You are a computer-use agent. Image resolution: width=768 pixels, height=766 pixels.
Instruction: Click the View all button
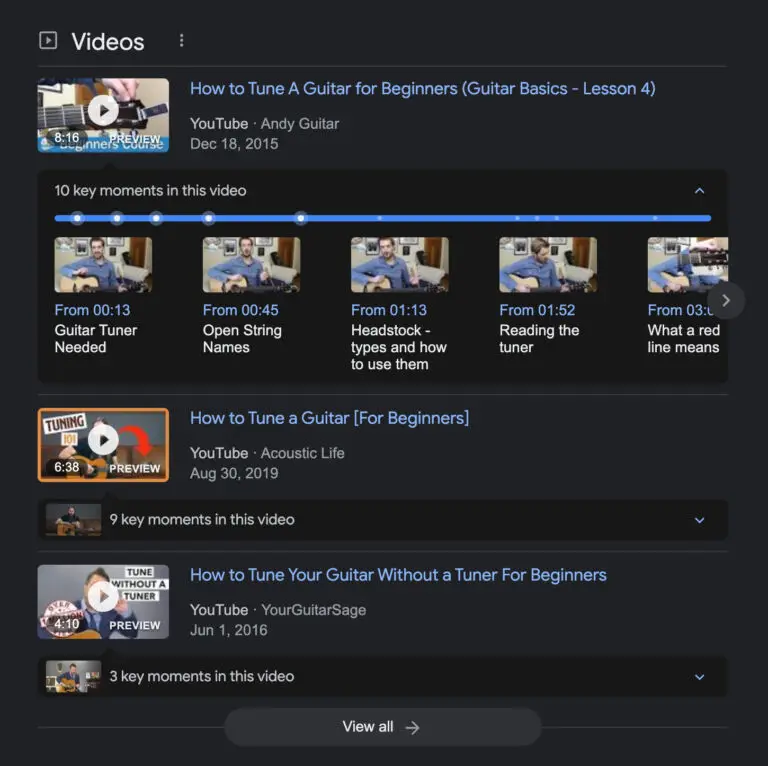pyautogui.click(x=382, y=727)
